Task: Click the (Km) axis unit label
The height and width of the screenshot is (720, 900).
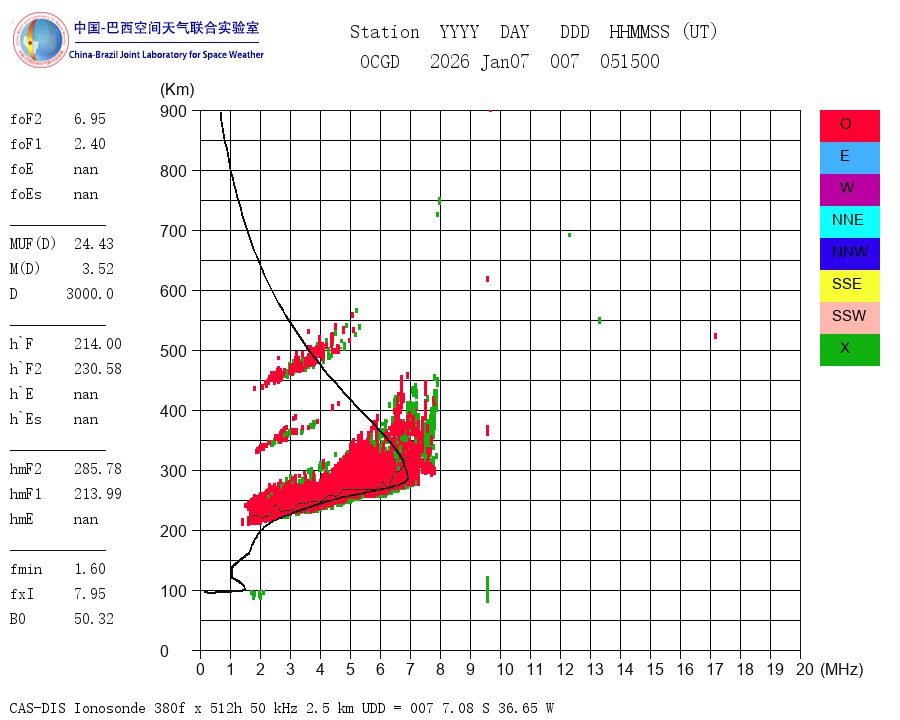Action: click(177, 90)
